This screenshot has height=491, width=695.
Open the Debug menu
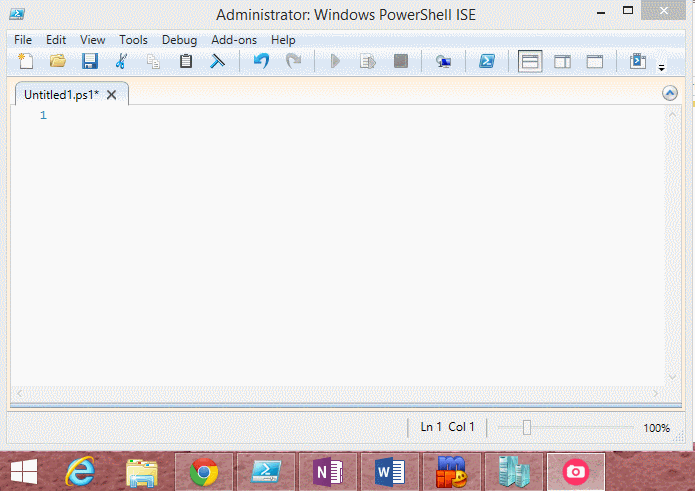click(x=179, y=40)
